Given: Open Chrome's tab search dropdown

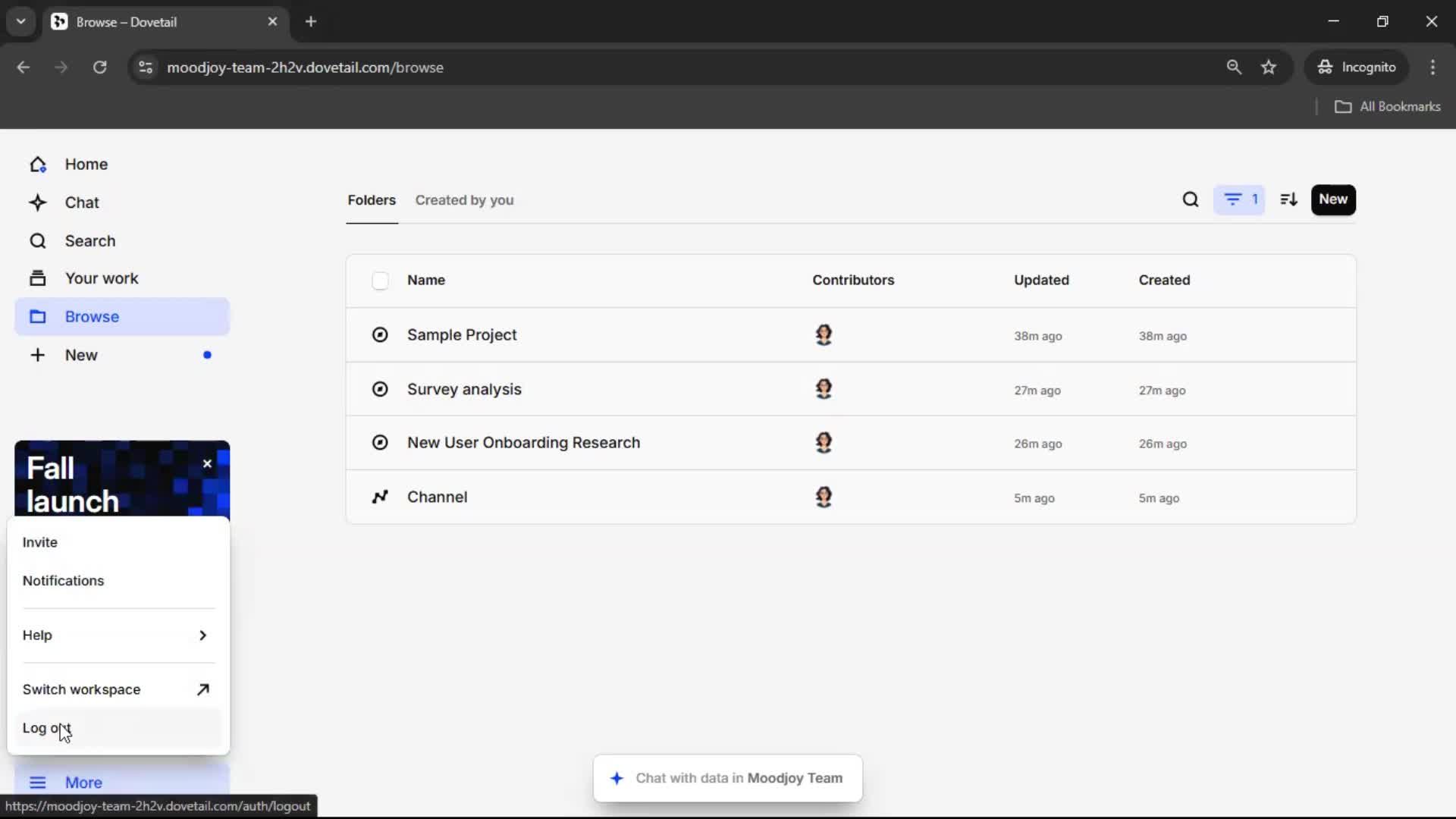Looking at the screenshot, I should 21,21.
